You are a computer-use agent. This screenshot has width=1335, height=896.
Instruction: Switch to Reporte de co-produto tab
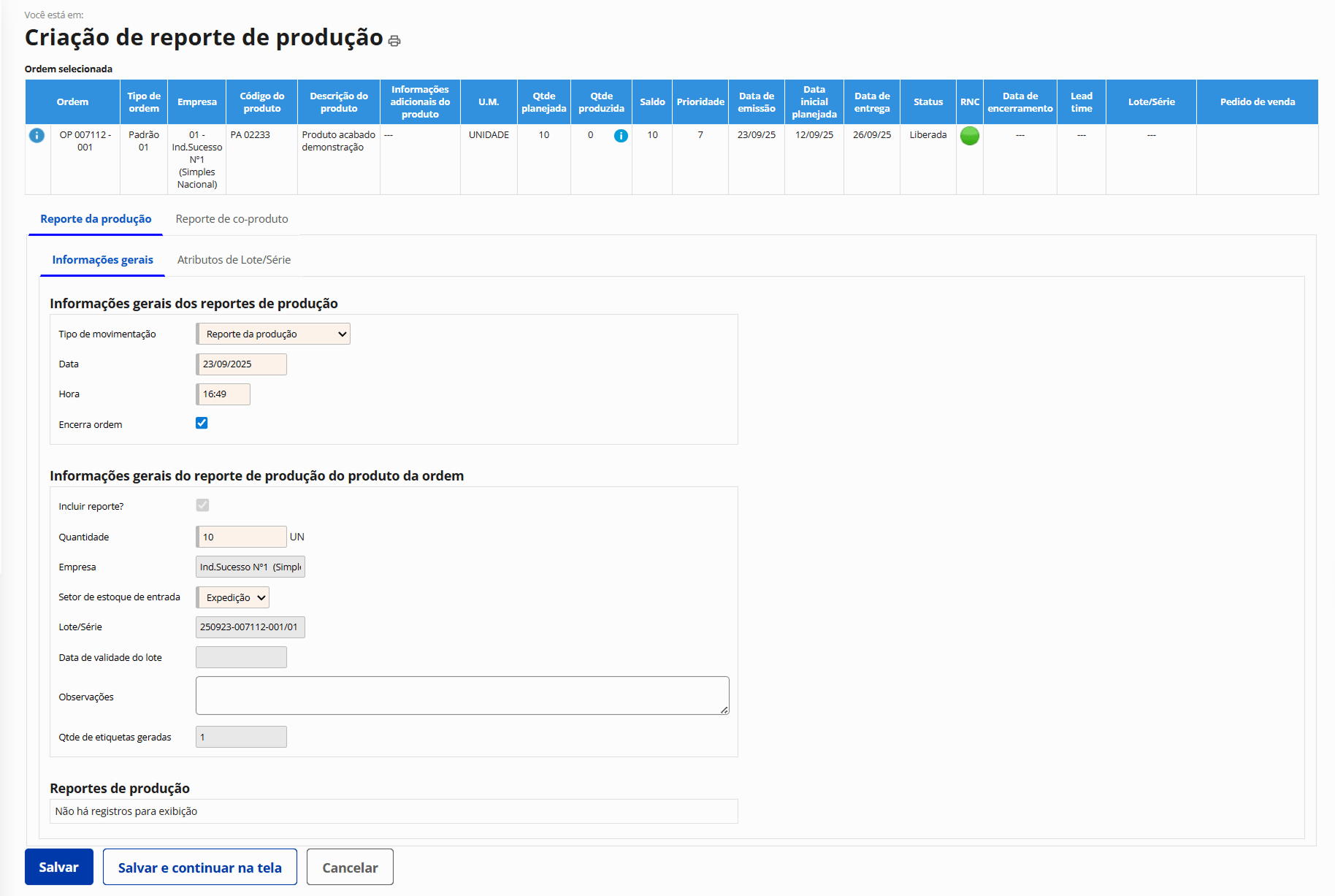(232, 219)
